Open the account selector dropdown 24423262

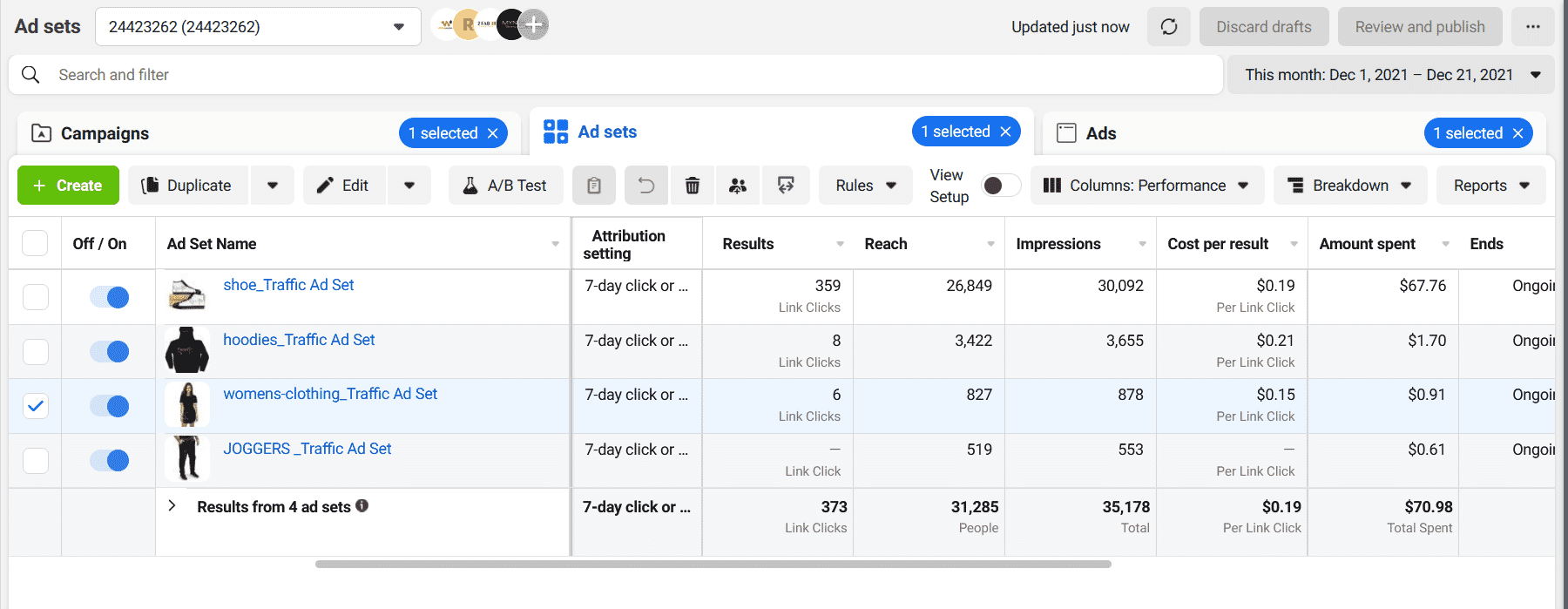pyautogui.click(x=257, y=27)
